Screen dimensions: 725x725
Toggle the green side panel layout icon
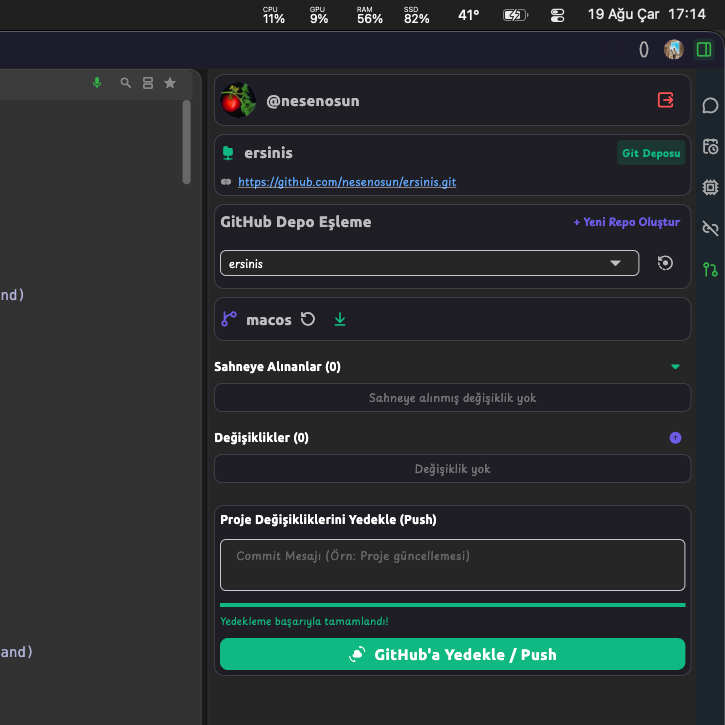coord(704,49)
